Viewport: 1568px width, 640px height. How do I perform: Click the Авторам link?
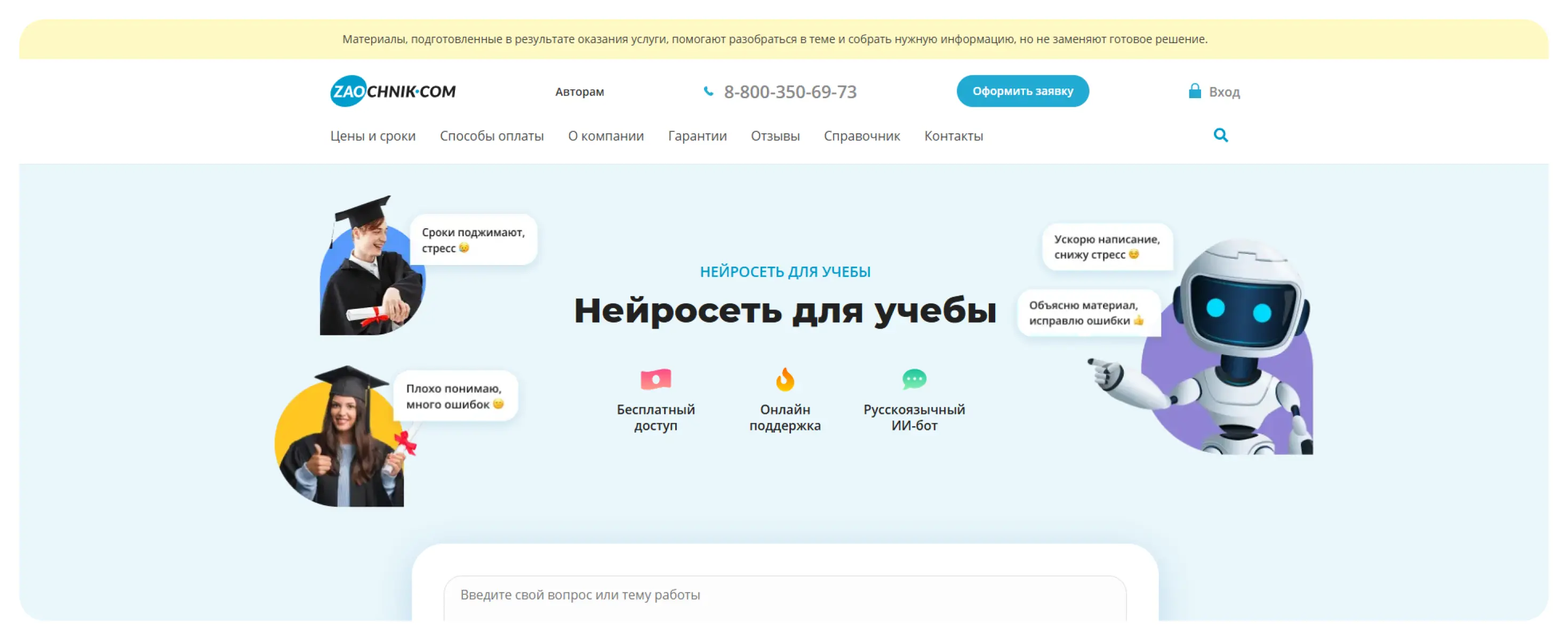579,92
